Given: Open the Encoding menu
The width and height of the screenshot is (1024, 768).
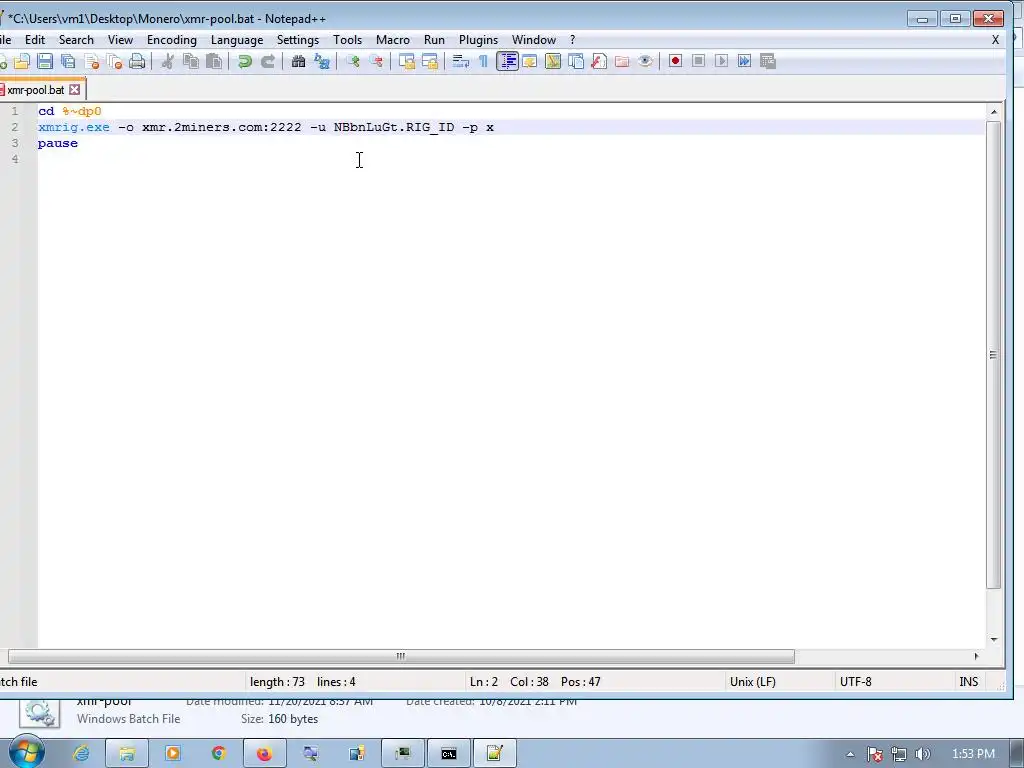Looking at the screenshot, I should (x=172, y=40).
